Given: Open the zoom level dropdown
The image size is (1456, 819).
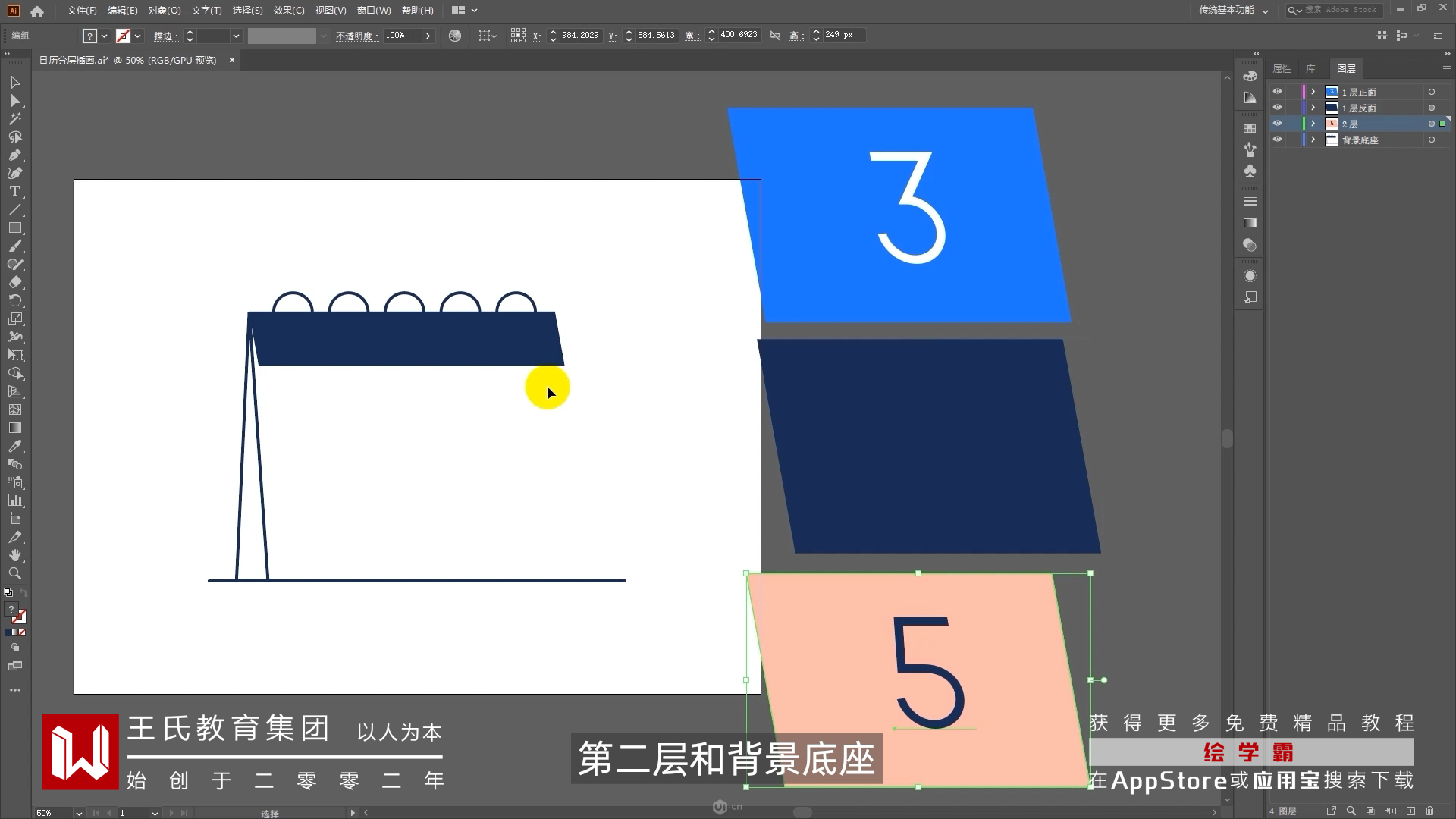Looking at the screenshot, I should pyautogui.click(x=78, y=813).
